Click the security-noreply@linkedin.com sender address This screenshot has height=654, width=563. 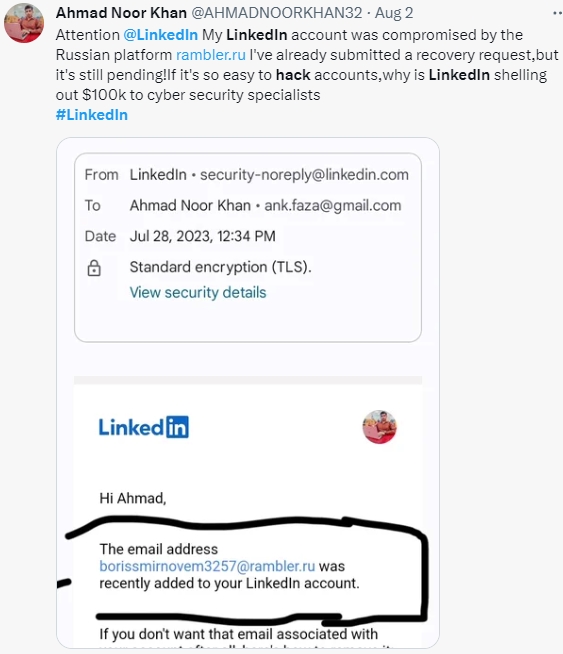[304, 175]
